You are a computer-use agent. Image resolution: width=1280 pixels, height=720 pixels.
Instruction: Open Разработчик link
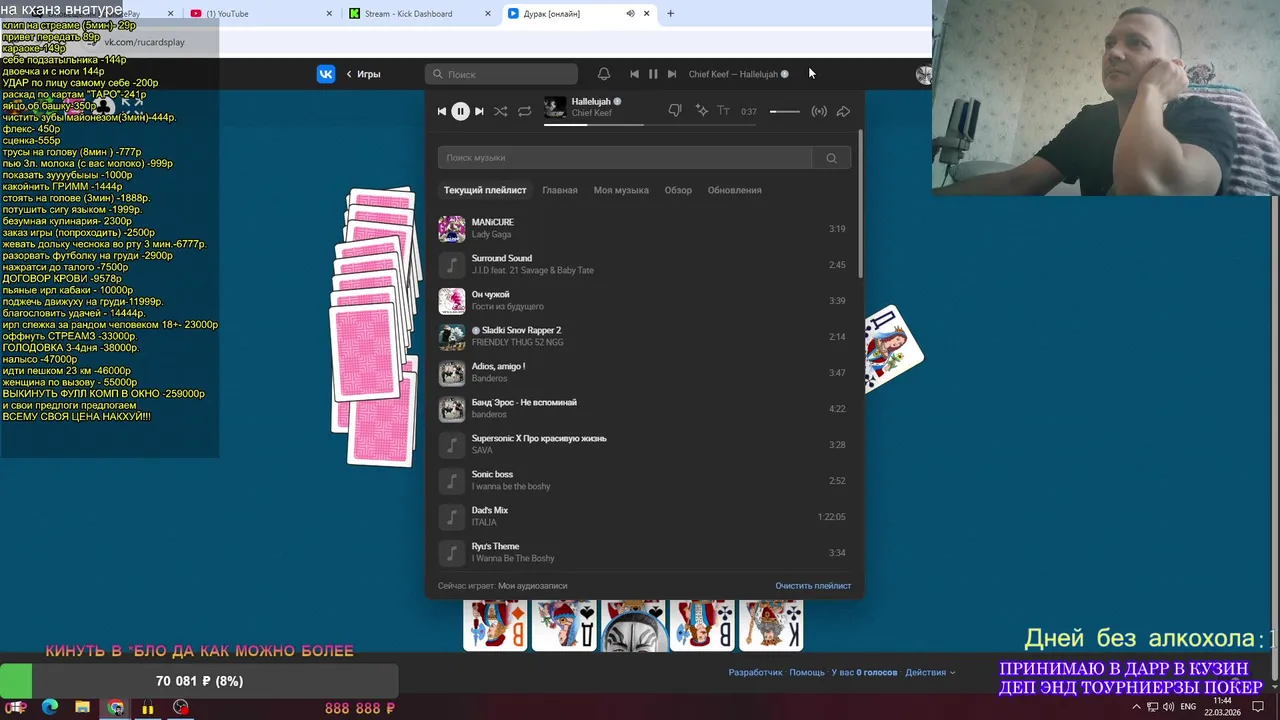(755, 673)
